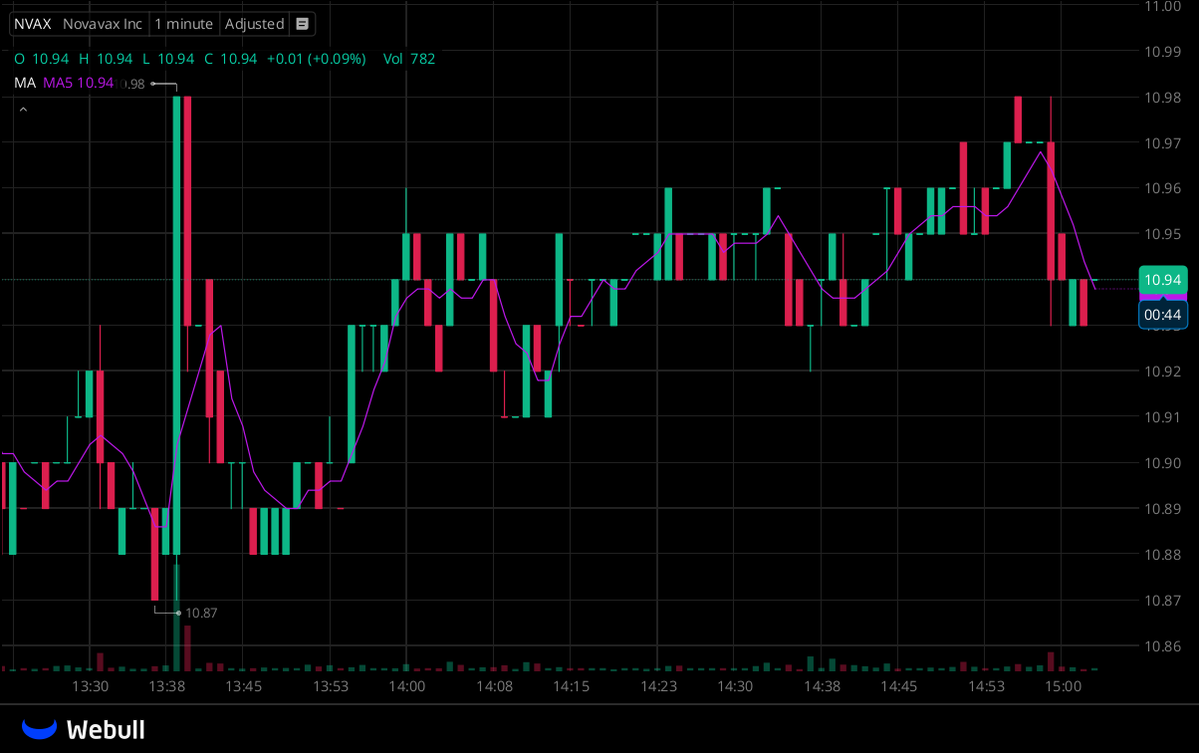Viewport: 1199px width, 753px height.
Task: Click the 15:00 time axis label
Action: [1063, 686]
